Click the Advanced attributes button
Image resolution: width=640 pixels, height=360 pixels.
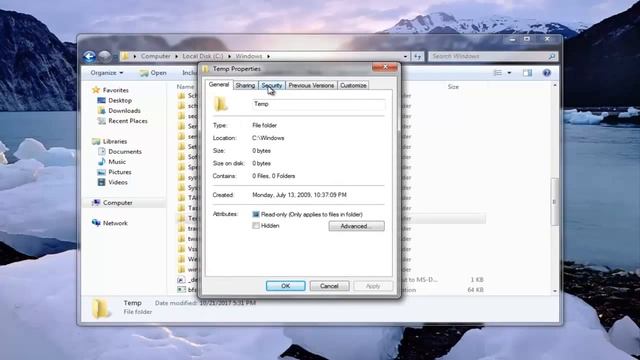pos(356,226)
